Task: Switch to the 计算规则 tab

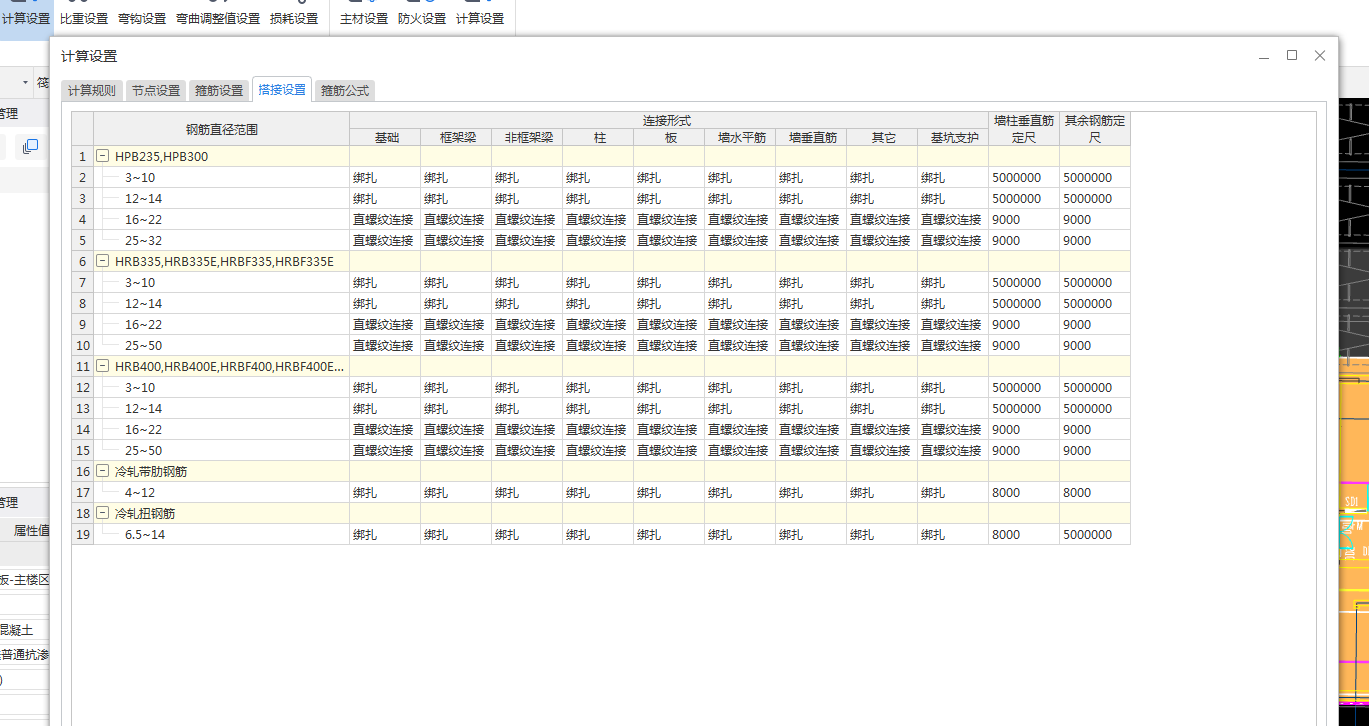Action: (92, 90)
